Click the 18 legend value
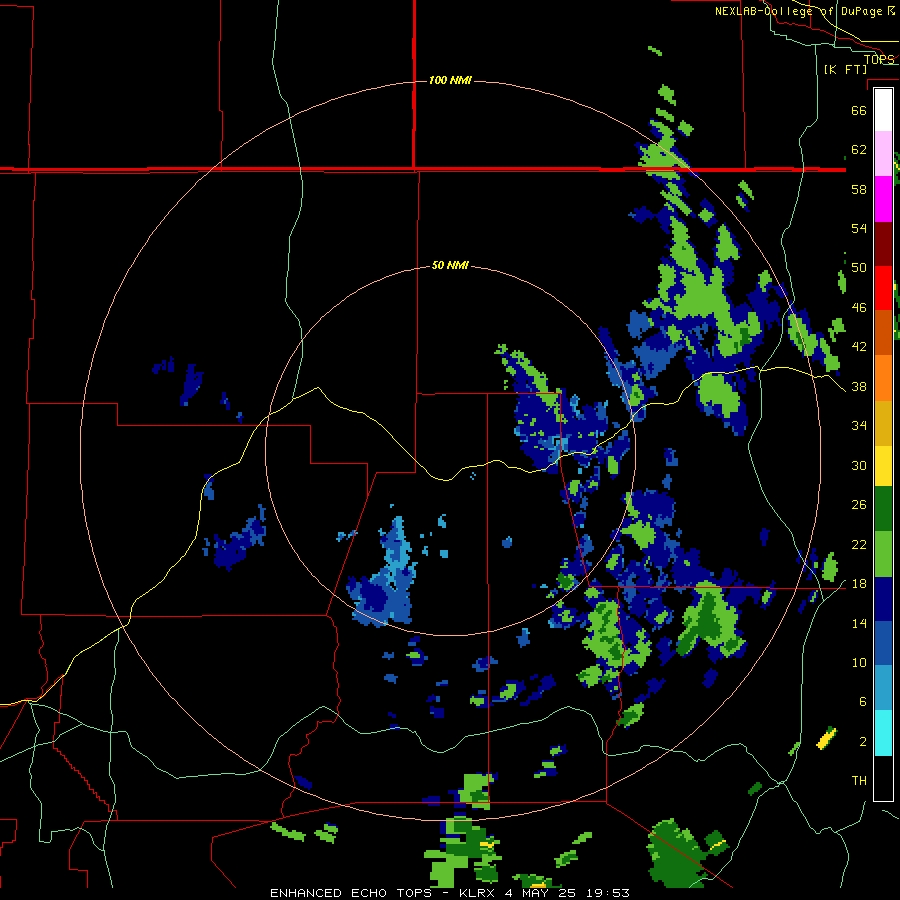The height and width of the screenshot is (900, 900). click(859, 584)
